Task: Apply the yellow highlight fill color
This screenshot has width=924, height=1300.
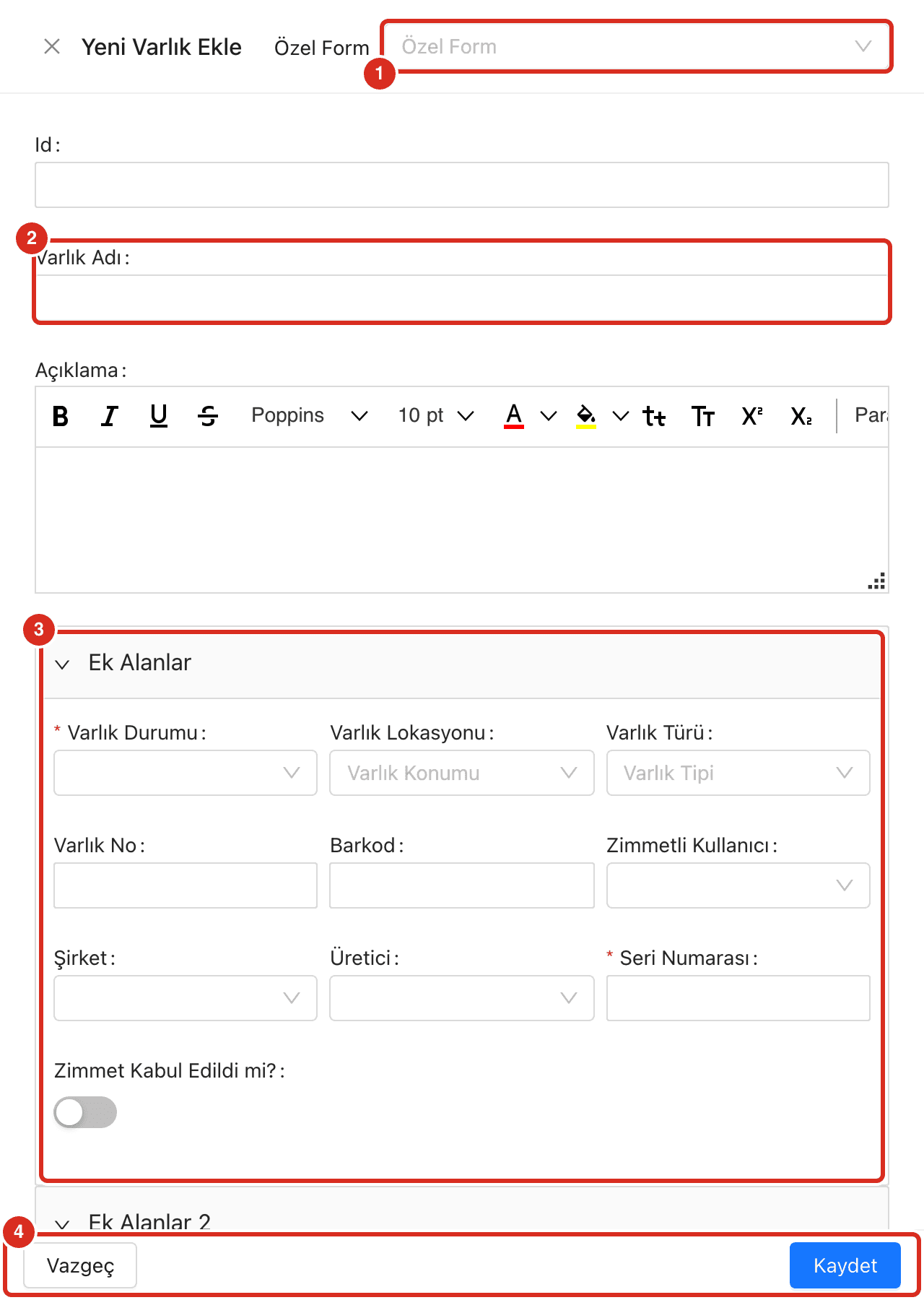Action: pyautogui.click(x=586, y=416)
